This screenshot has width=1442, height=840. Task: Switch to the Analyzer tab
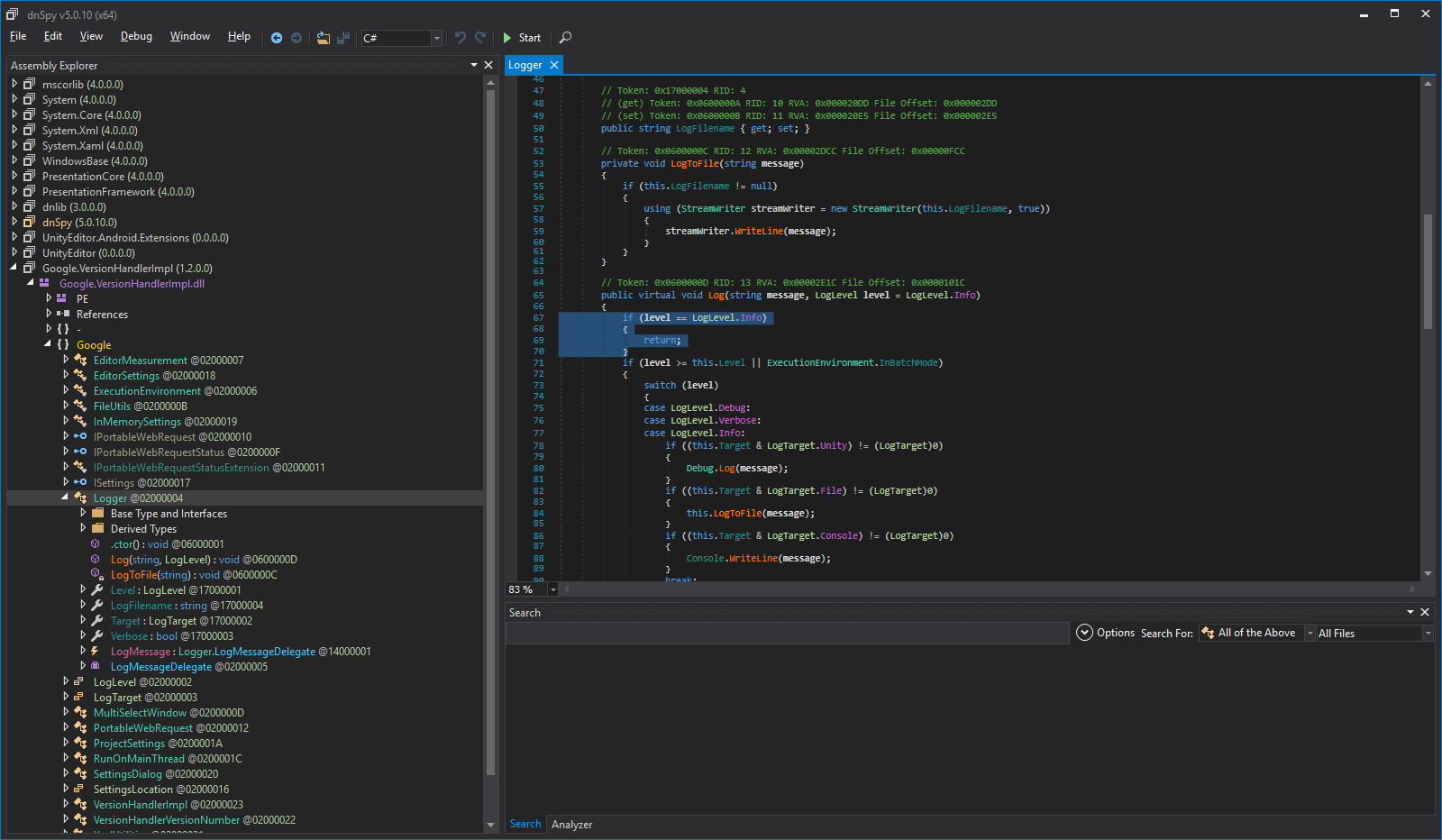(571, 824)
